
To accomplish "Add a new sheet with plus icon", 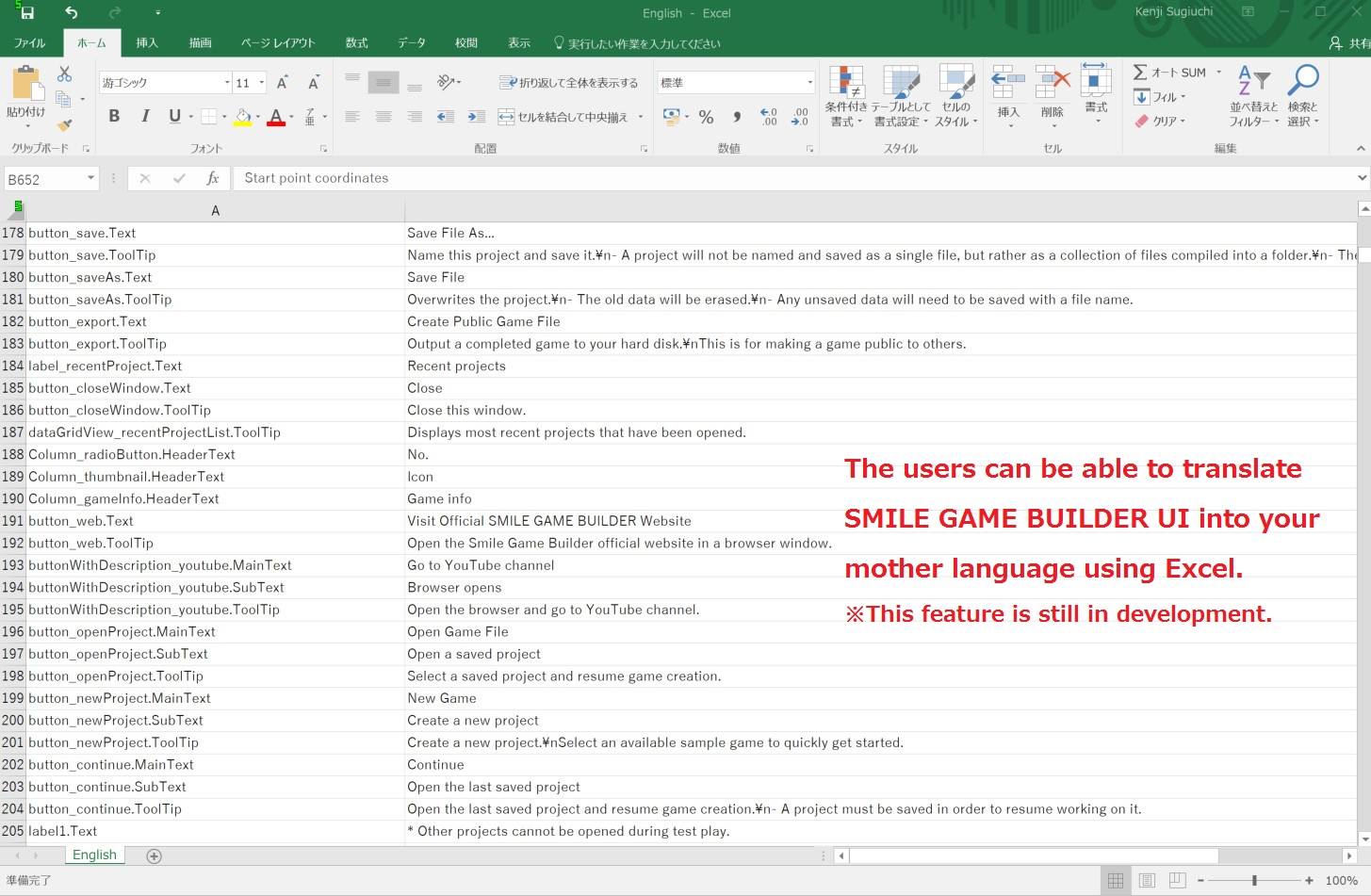I will [x=155, y=855].
